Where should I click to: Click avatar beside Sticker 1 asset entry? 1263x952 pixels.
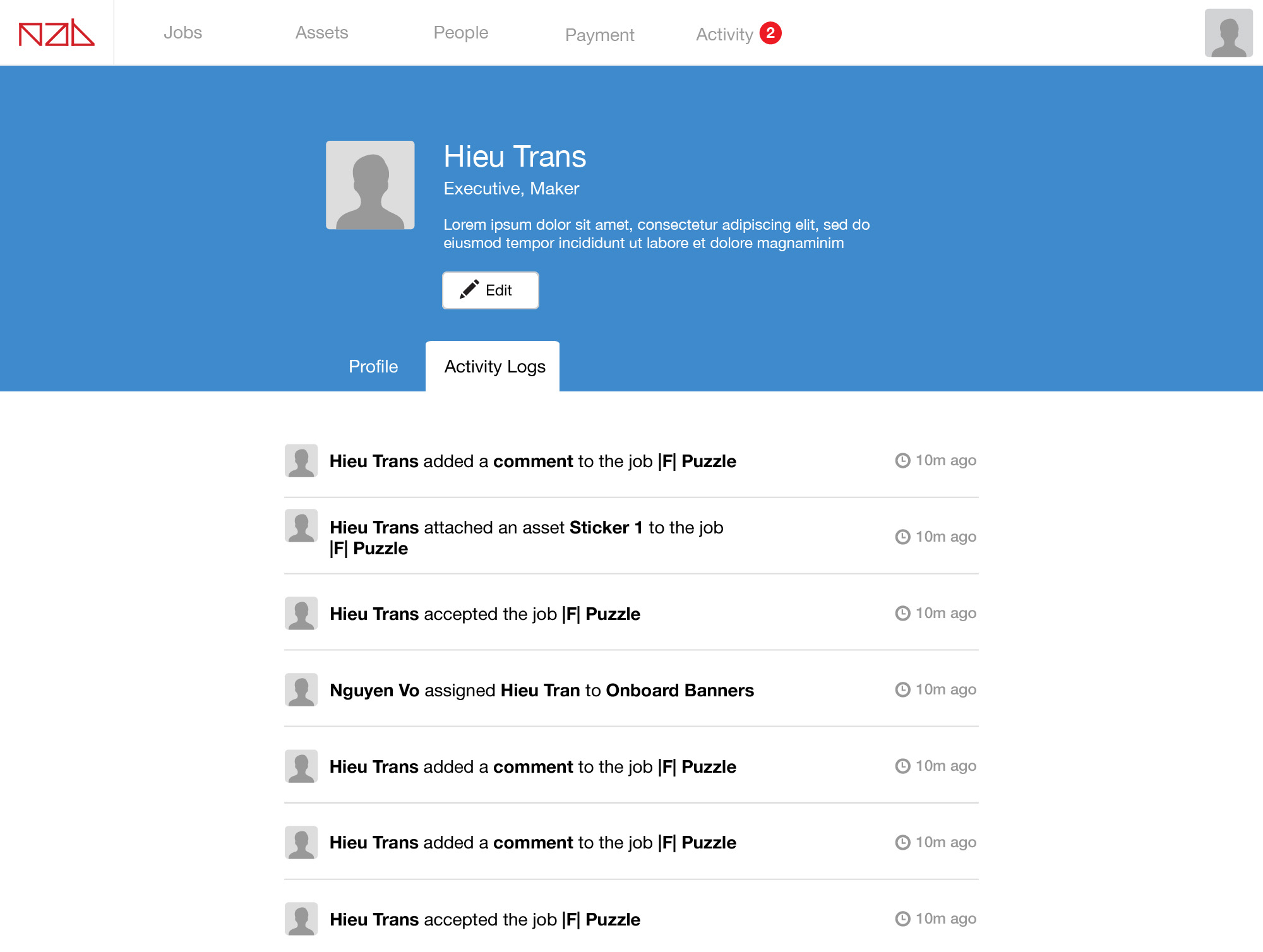(x=301, y=525)
